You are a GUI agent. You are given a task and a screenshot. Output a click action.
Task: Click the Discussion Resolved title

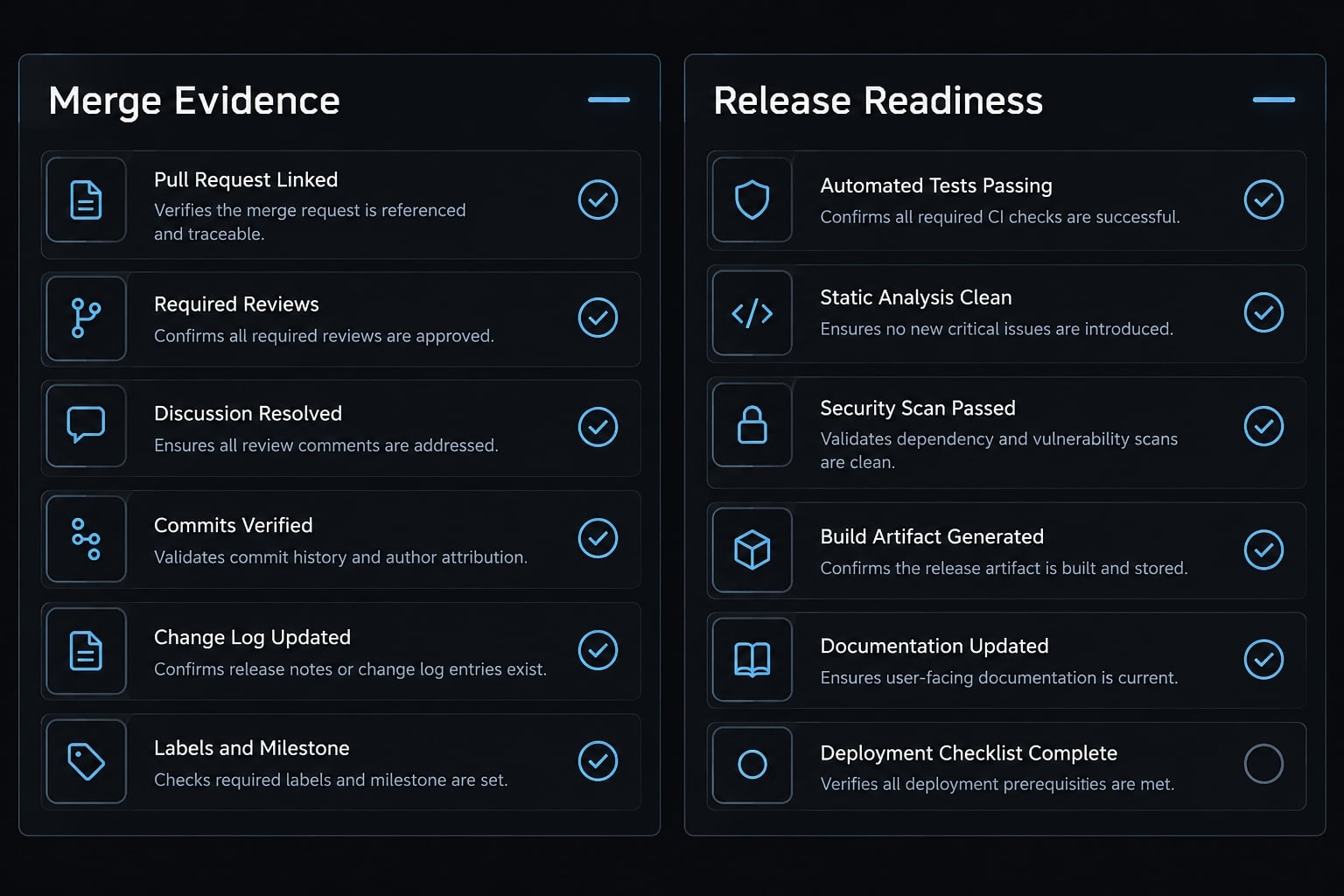click(x=248, y=413)
